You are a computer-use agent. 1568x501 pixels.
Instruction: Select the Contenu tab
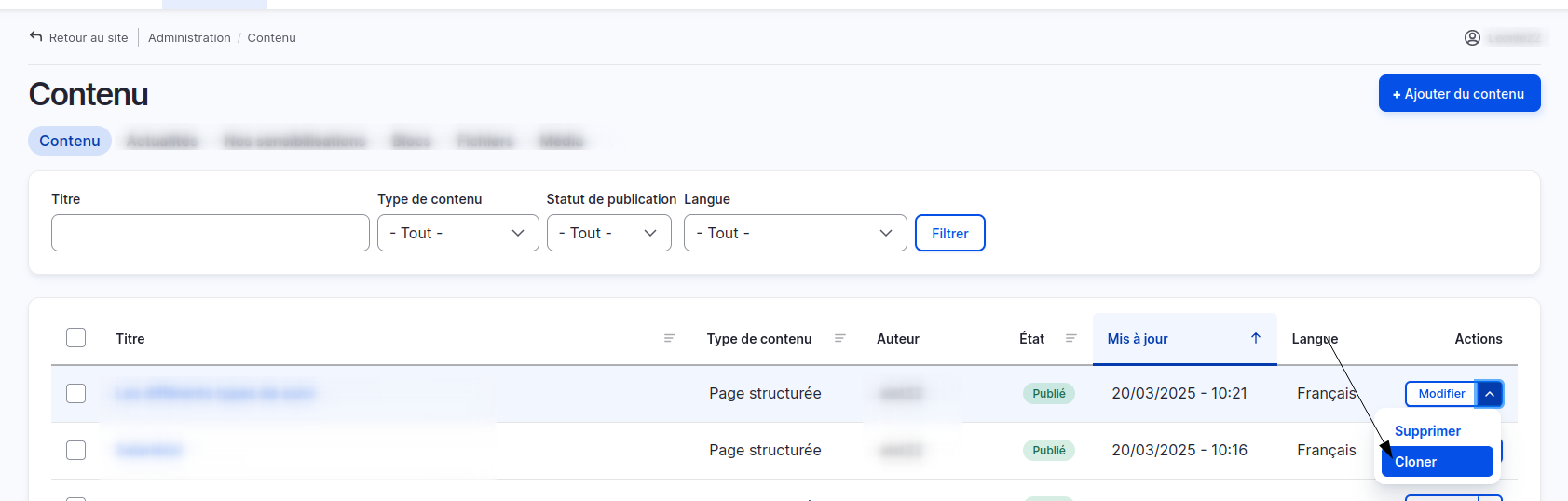point(70,141)
